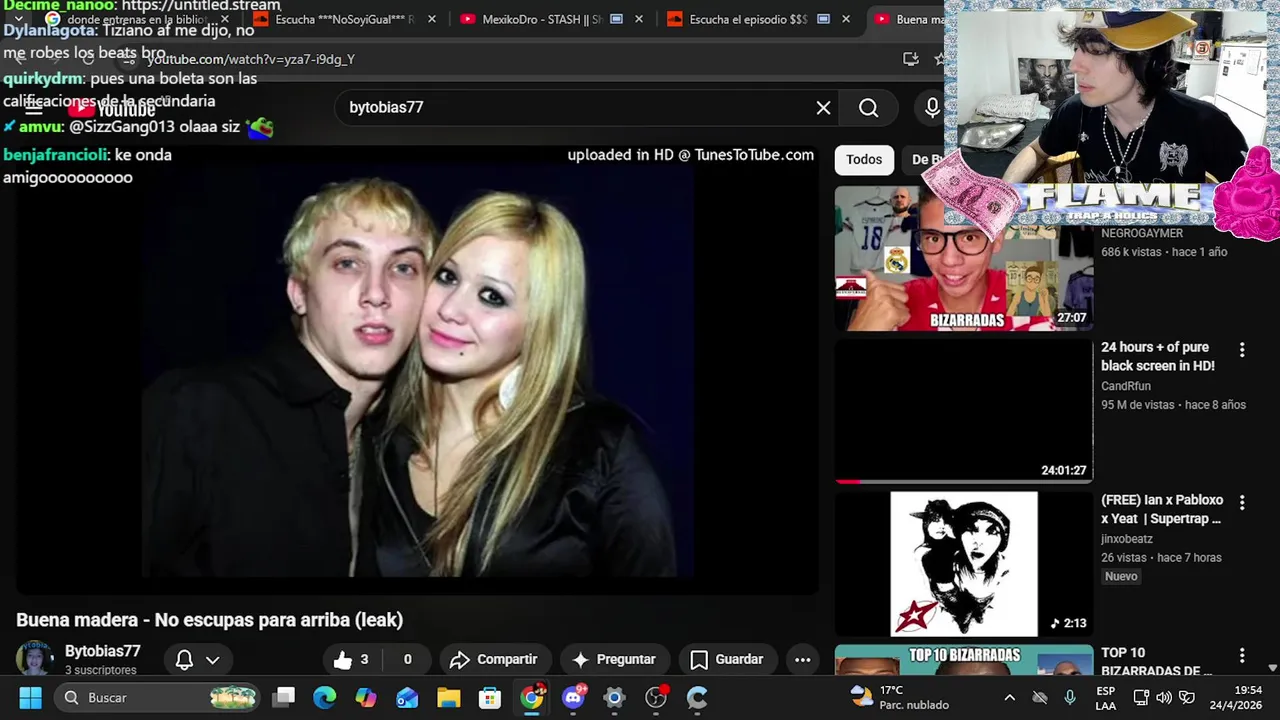Open Windows Start menu
This screenshot has width=1280, height=720.
point(30,697)
